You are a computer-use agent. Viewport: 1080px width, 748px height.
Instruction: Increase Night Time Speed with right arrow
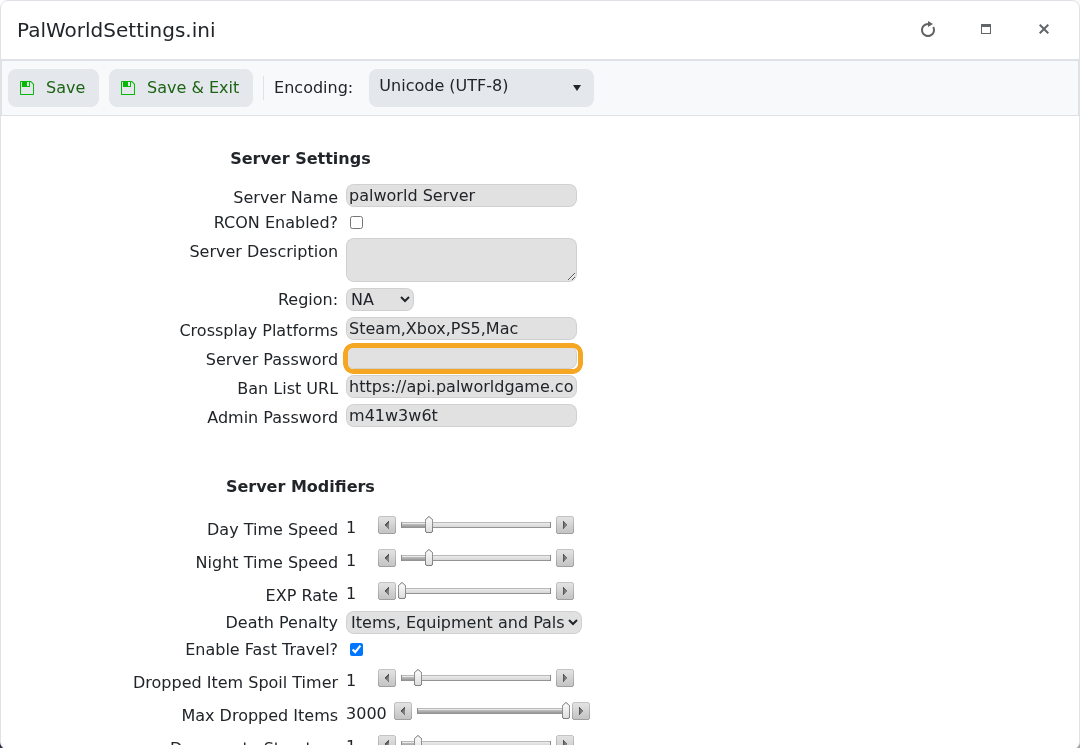point(565,559)
